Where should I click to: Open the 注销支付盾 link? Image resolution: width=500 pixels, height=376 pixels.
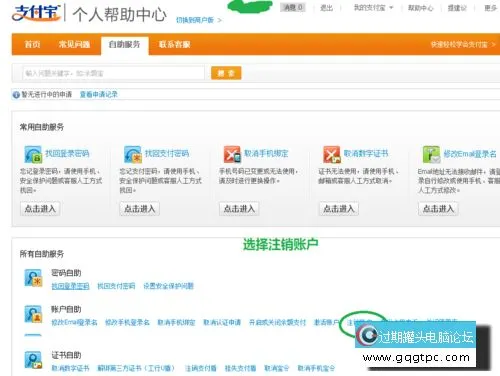coord(201,368)
